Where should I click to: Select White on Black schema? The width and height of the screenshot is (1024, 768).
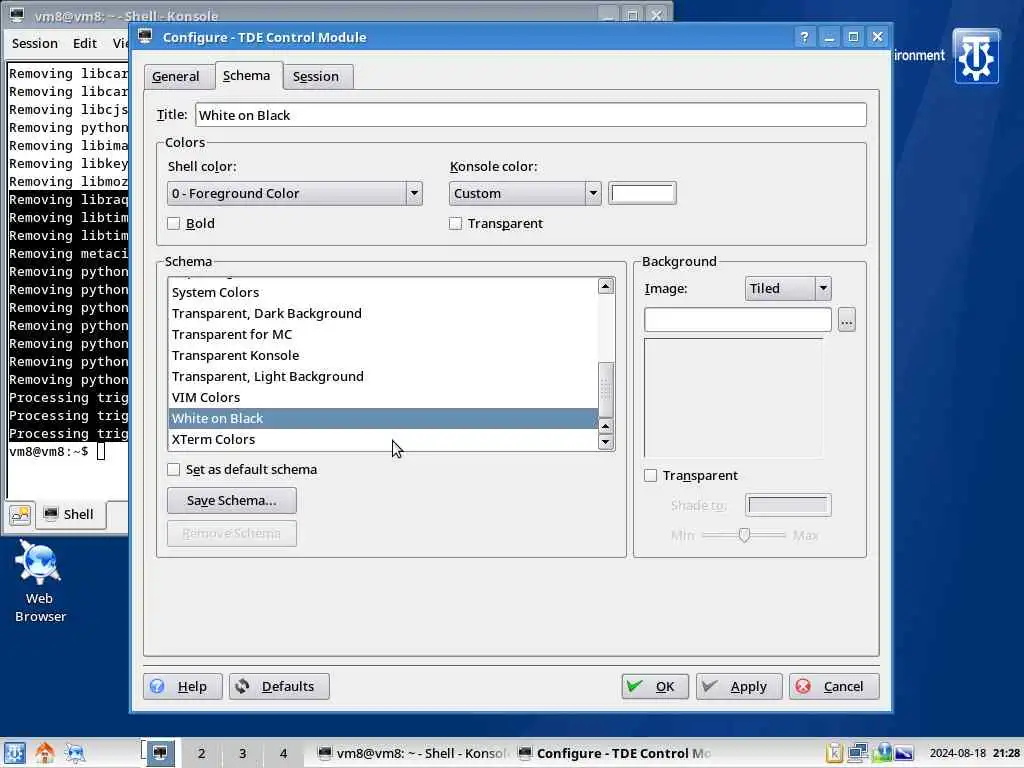(x=383, y=419)
